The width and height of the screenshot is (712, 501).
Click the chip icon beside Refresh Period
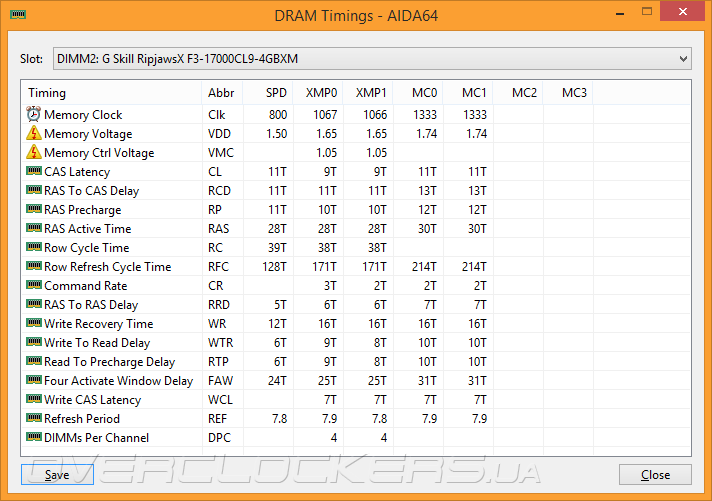(34, 418)
